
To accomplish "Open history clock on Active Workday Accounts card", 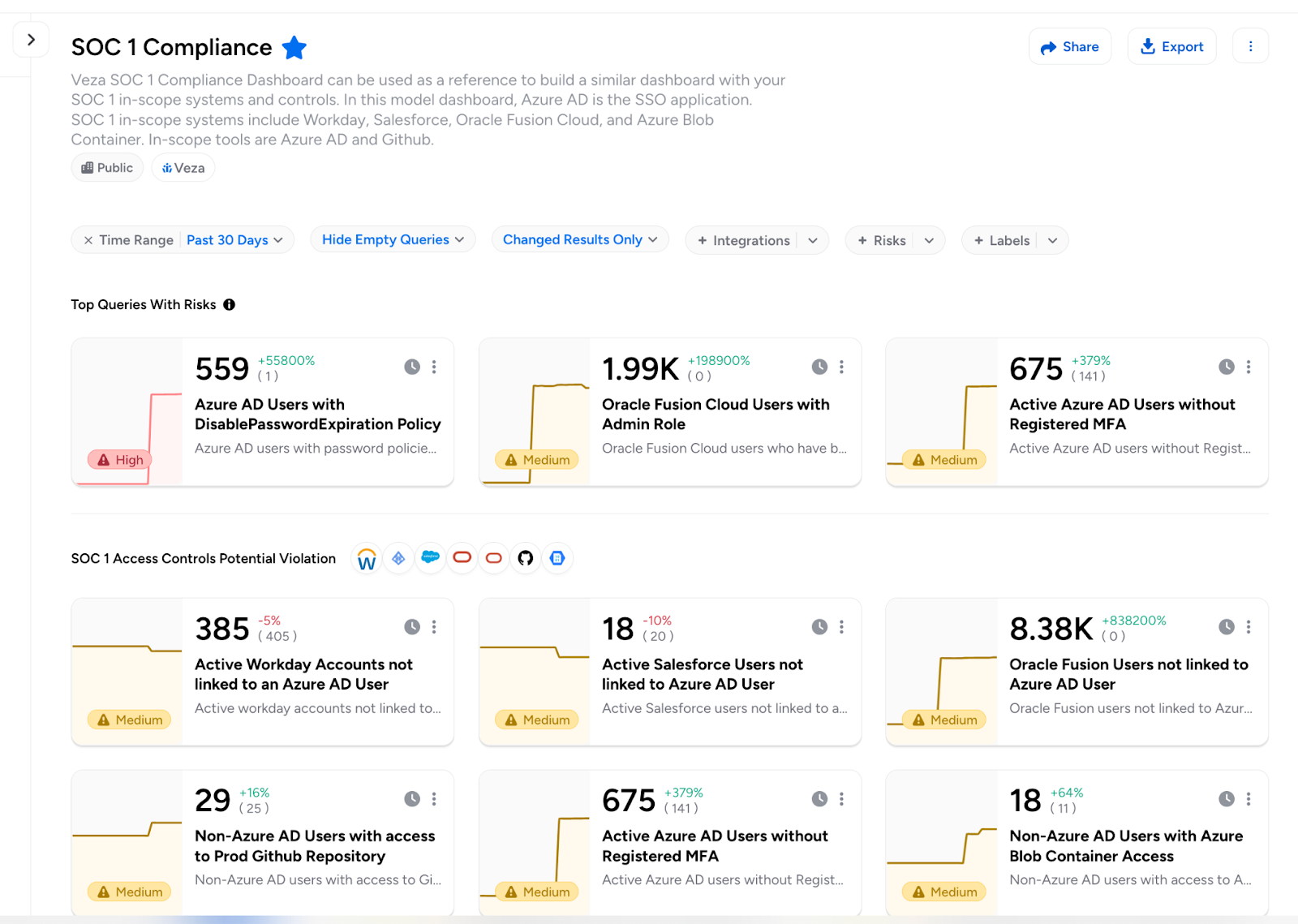I will (x=412, y=626).
